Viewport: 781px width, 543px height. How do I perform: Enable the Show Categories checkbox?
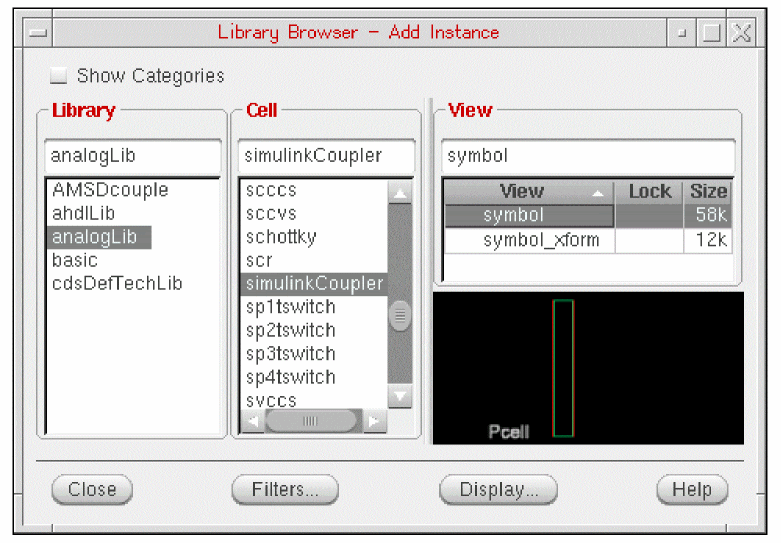pyautogui.click(x=58, y=76)
